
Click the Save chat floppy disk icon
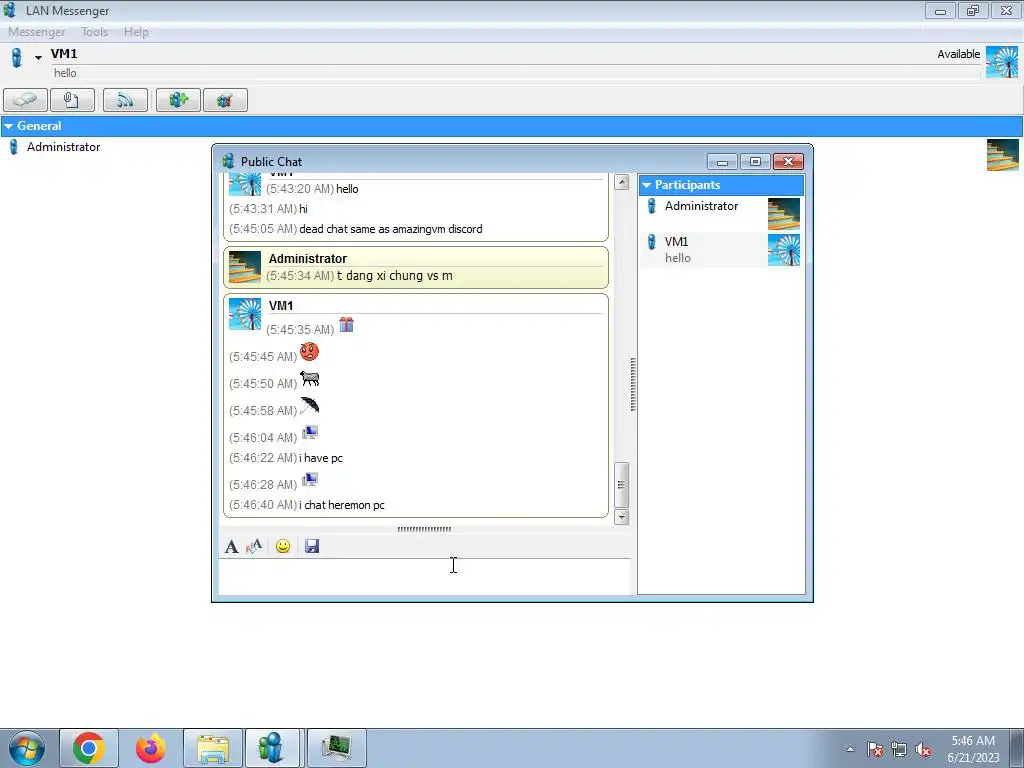point(312,546)
